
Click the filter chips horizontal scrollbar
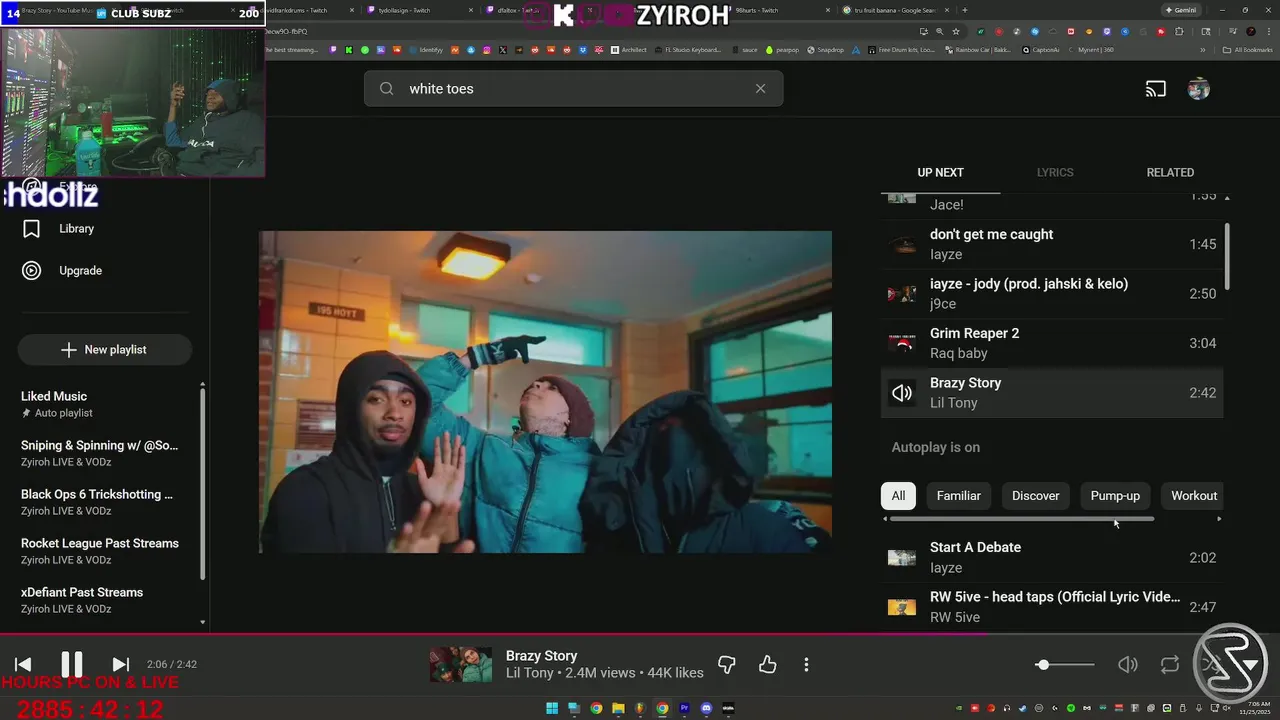tap(1021, 519)
